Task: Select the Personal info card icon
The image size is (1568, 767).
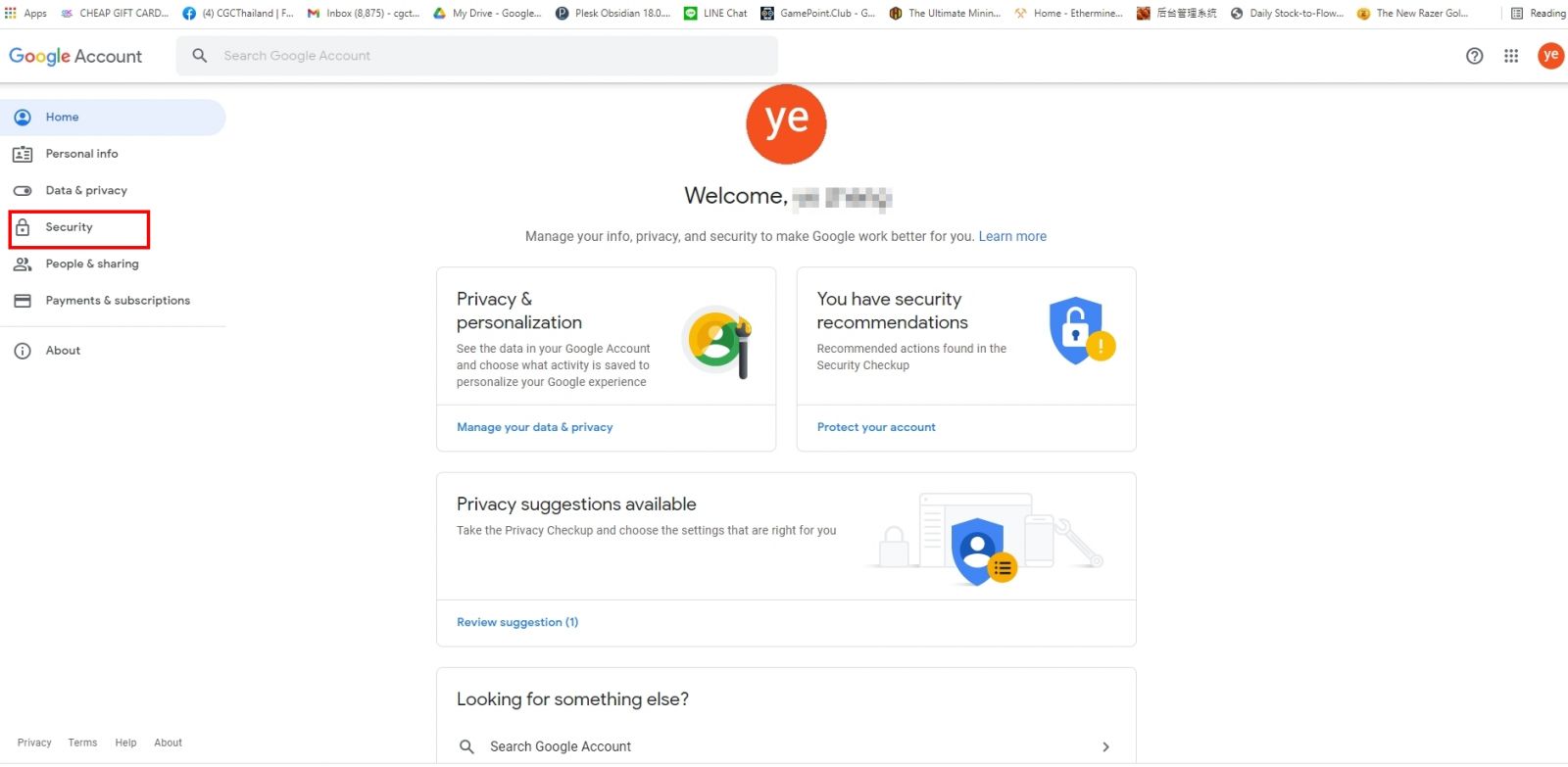Action: point(23,154)
